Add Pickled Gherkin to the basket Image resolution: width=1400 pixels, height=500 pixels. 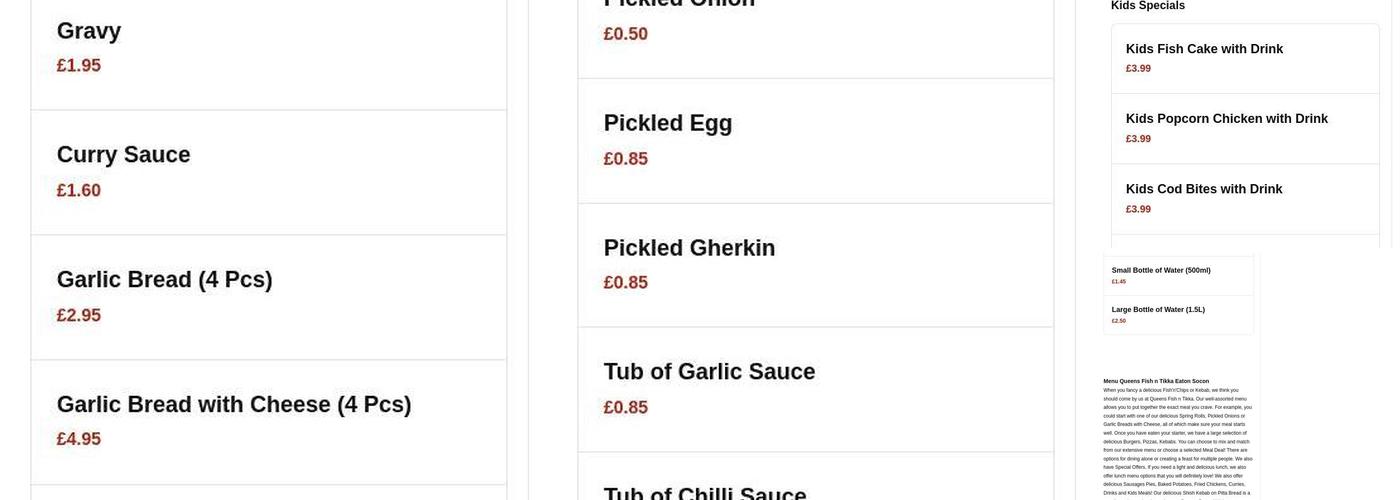pos(689,248)
